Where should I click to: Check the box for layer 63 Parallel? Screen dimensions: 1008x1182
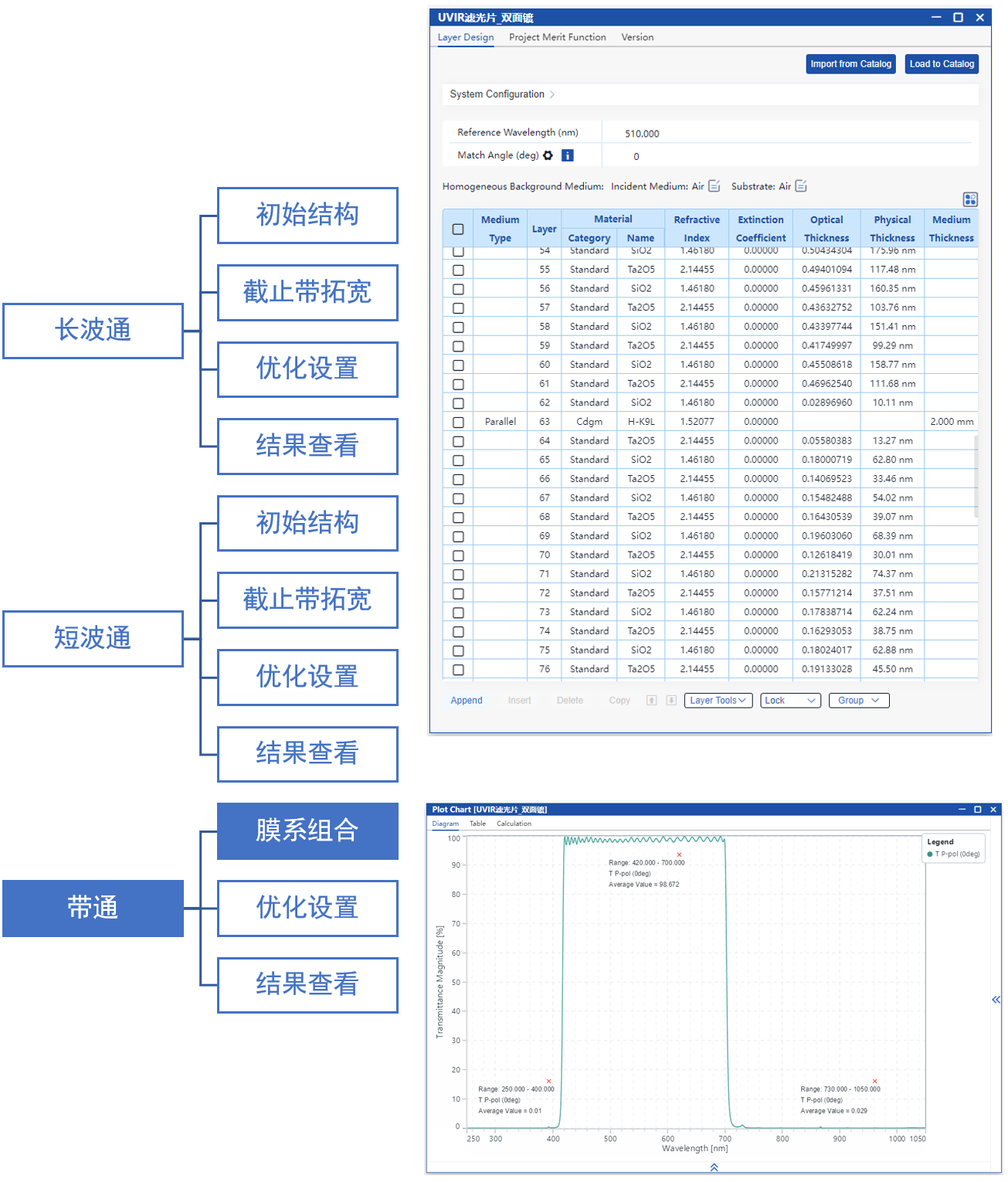click(458, 423)
